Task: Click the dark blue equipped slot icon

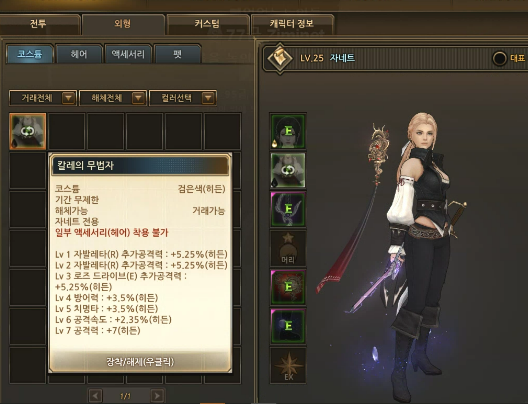Action: (288, 326)
